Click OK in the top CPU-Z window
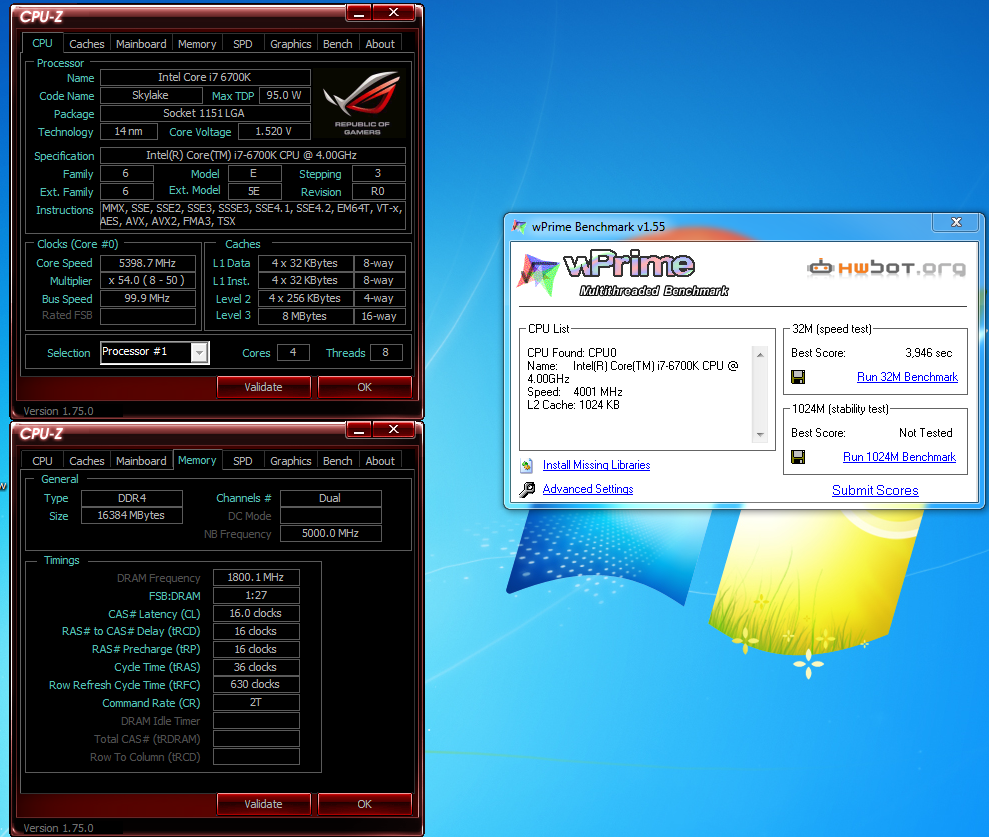 [x=365, y=387]
